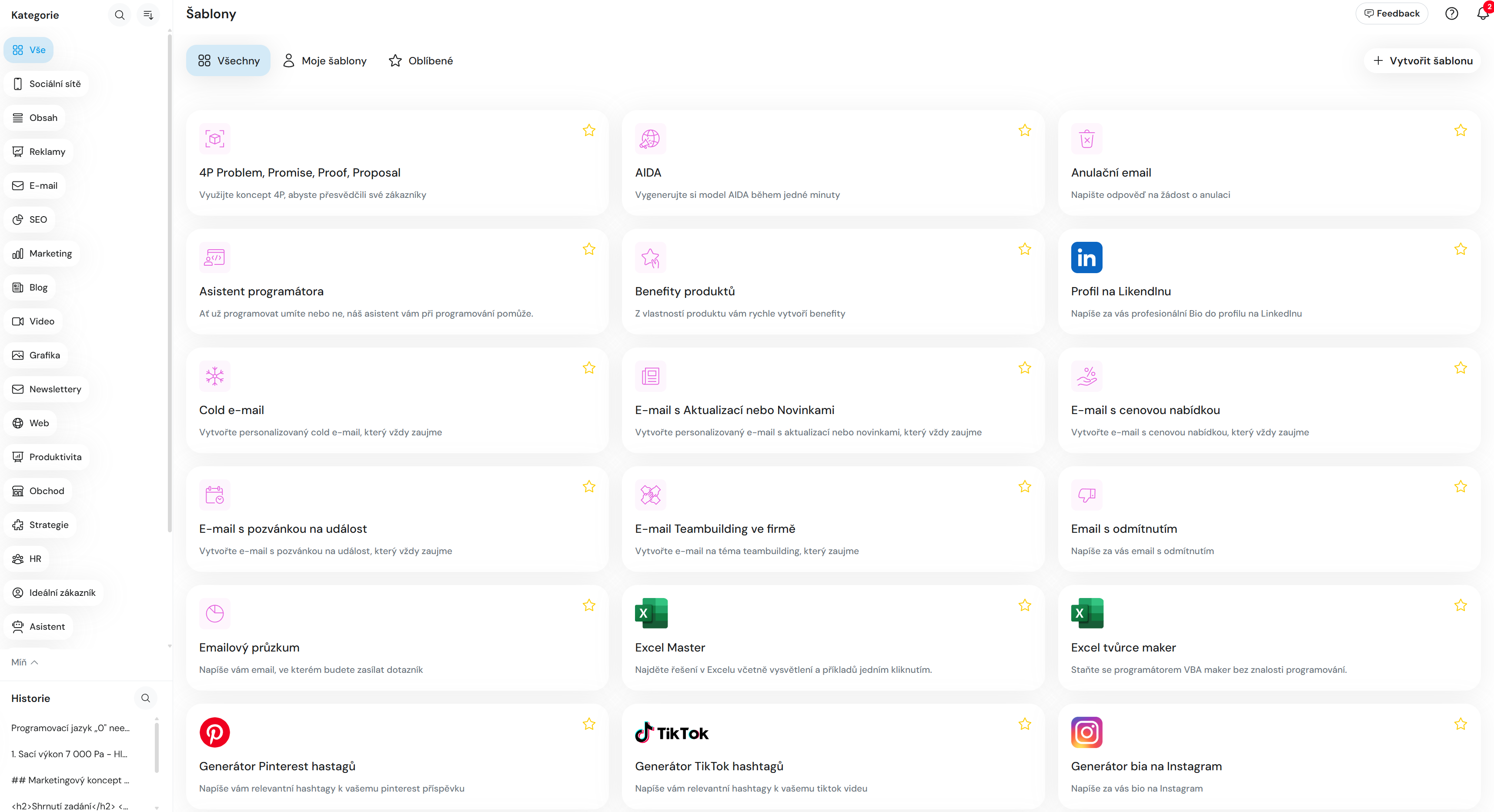Screen dimensions: 1494x812
Task: Click the TikTok logo on the hashtag generator card
Action: [672, 732]
